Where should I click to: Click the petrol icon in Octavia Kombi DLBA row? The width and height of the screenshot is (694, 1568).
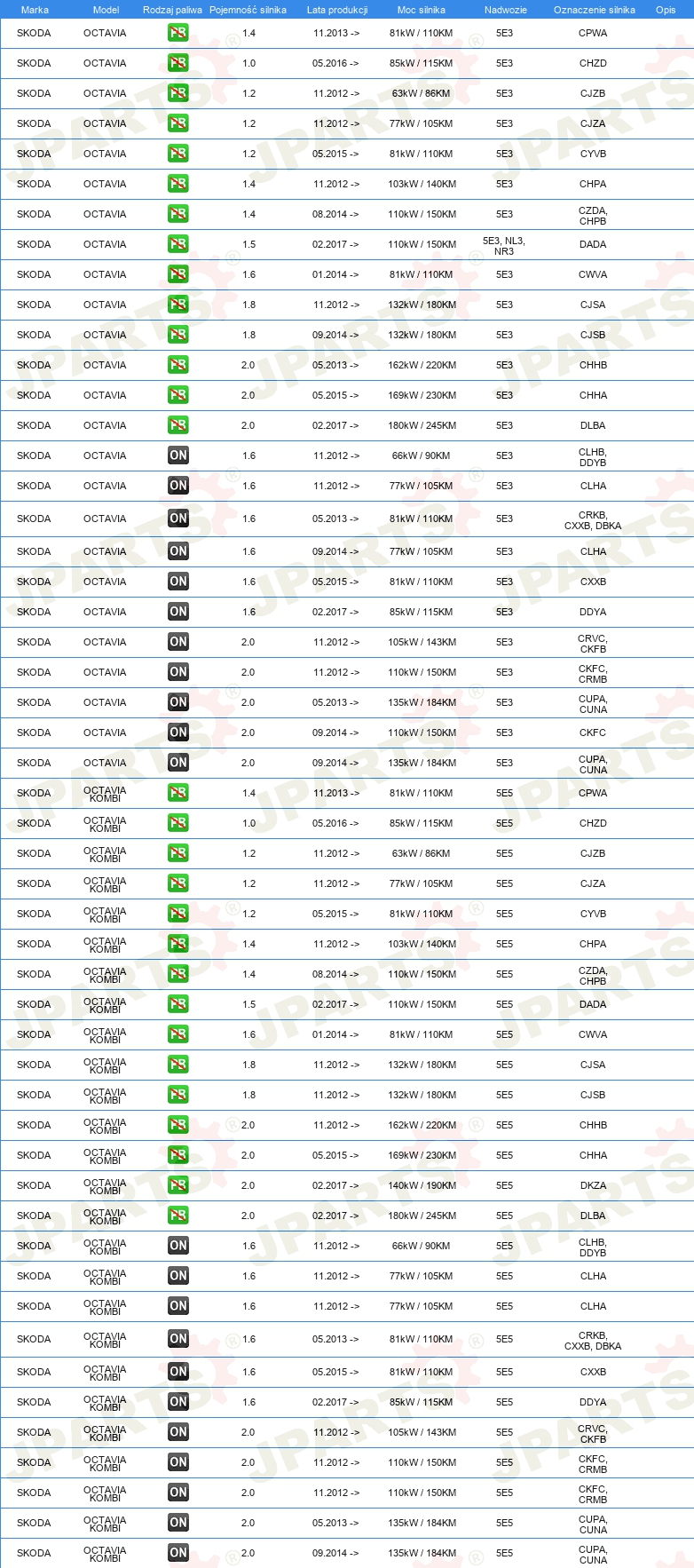[178, 1216]
